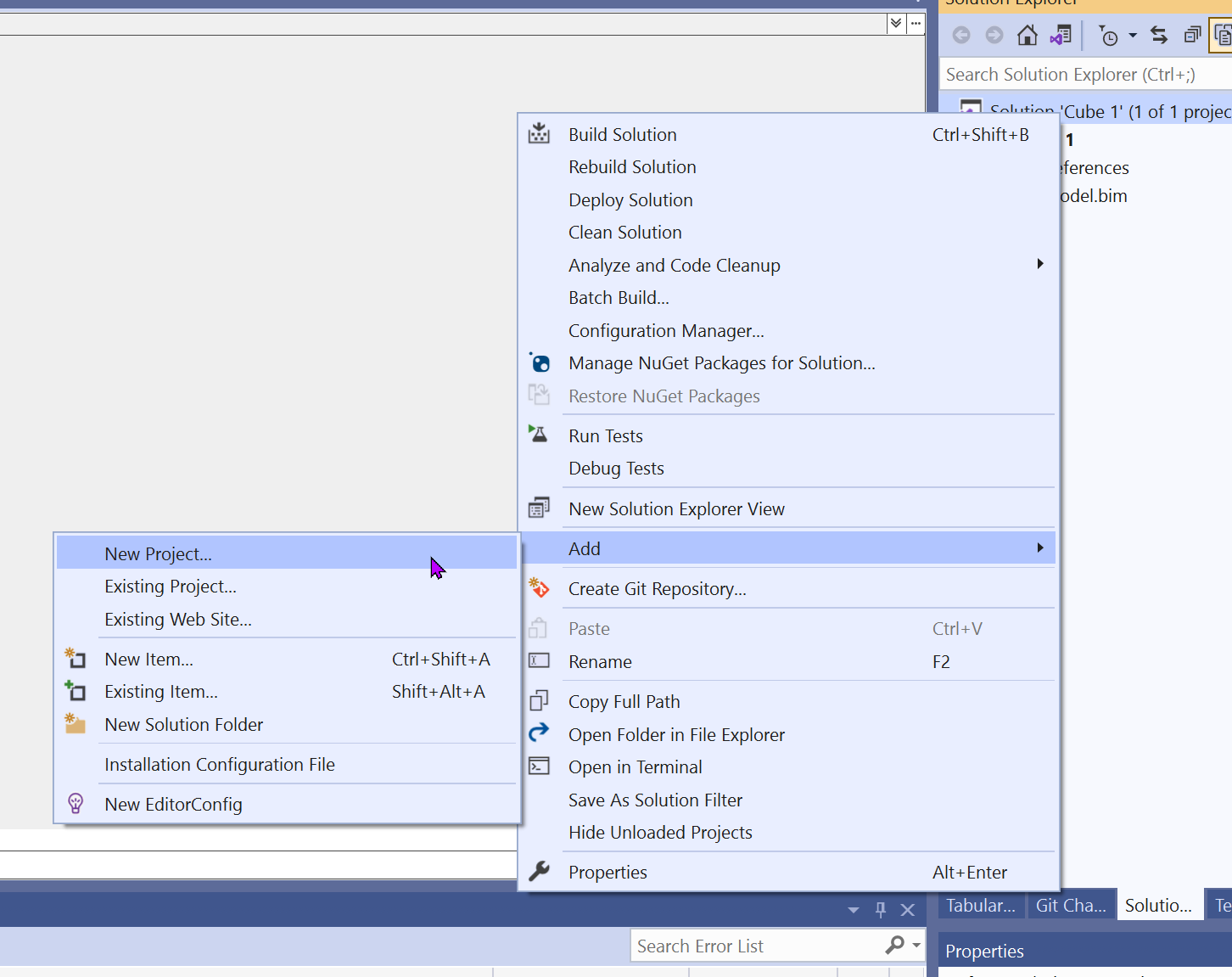The image size is (1232, 977).
Task: Click the Rename icon in context menu
Action: [x=539, y=660]
